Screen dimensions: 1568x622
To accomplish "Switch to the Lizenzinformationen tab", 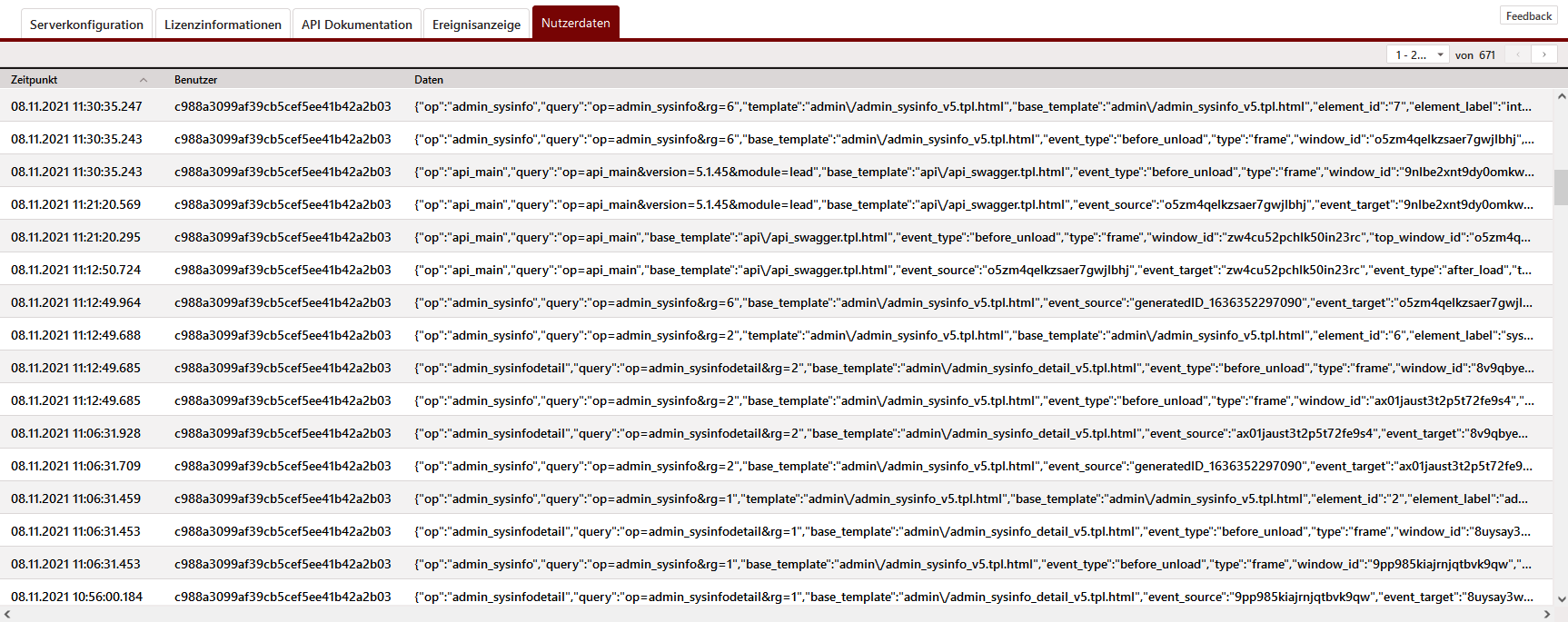I will 223,25.
